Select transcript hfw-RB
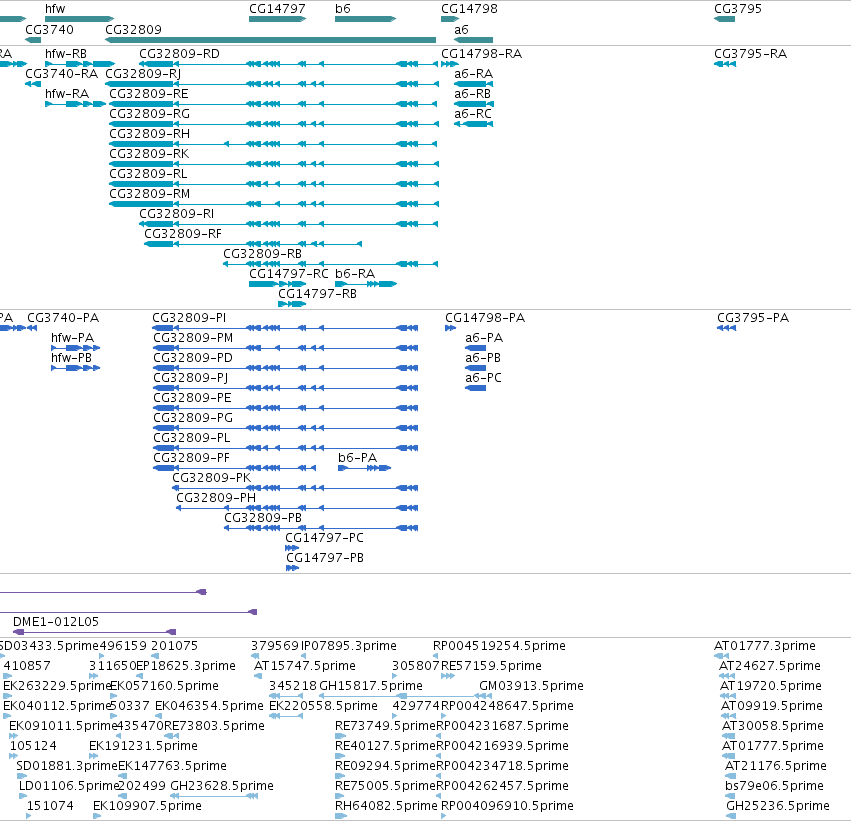 click(80, 64)
